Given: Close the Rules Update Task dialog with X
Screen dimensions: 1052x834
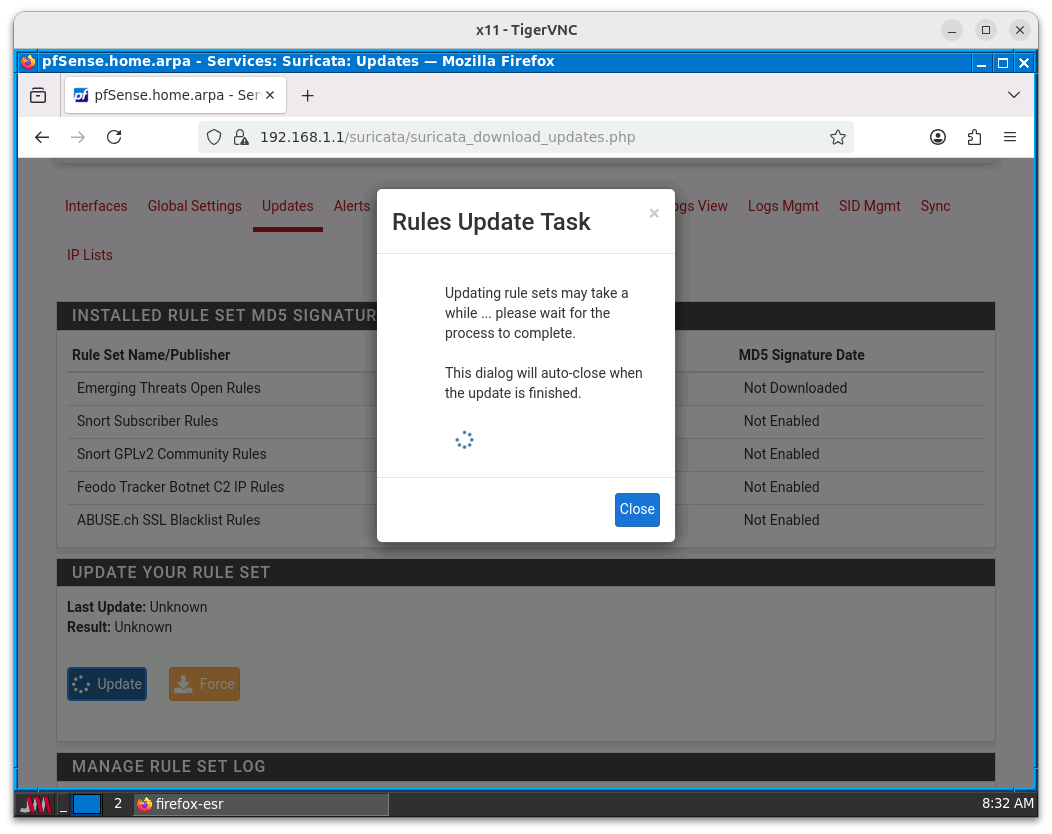Looking at the screenshot, I should click(654, 213).
